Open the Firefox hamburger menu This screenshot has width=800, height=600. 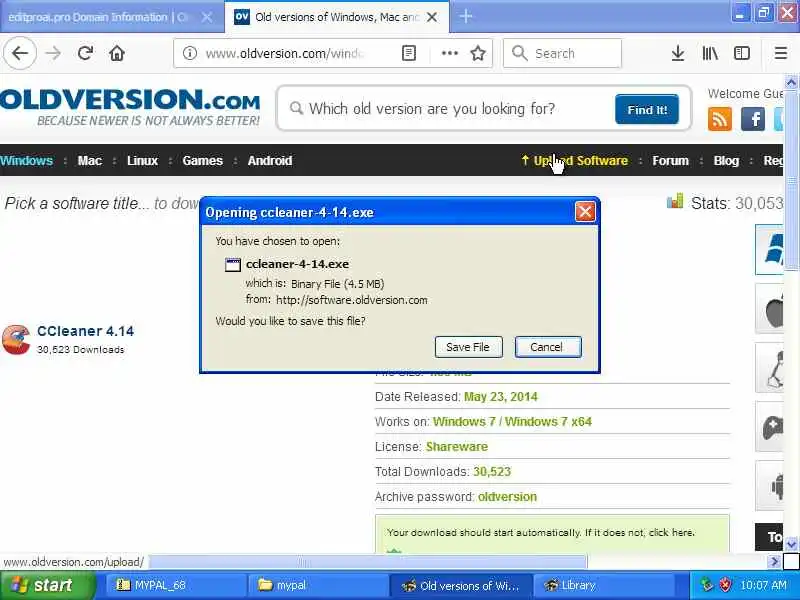tap(781, 53)
